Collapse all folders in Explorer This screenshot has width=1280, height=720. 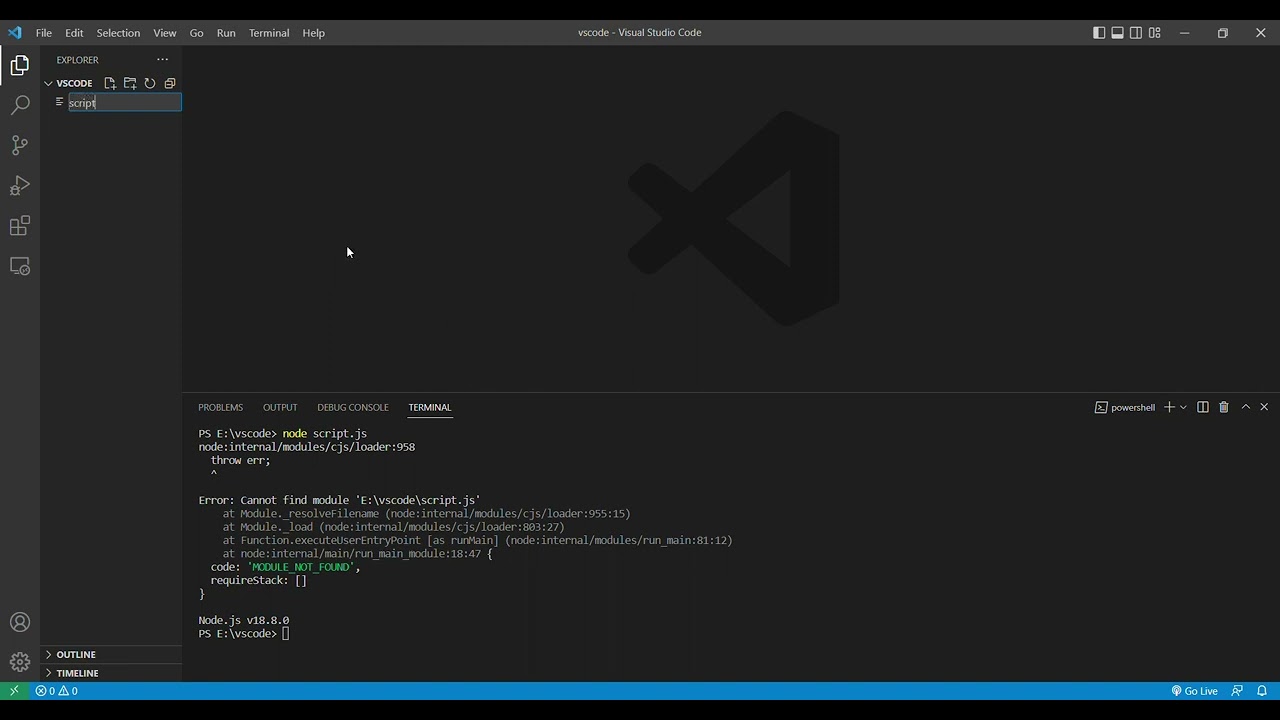[x=170, y=83]
